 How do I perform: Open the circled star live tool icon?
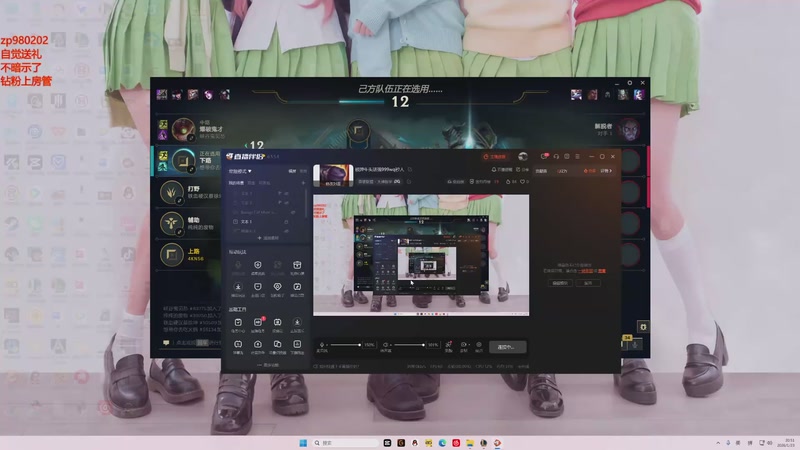[297, 322]
